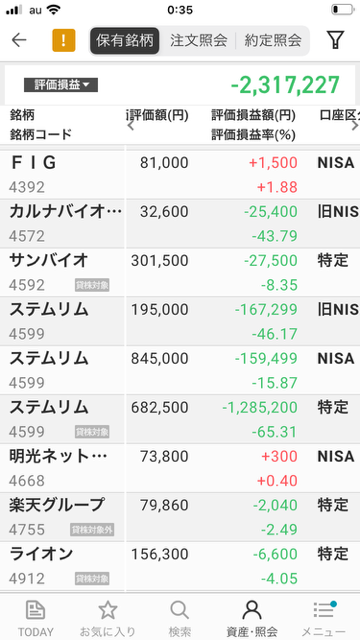This screenshot has width=360, height=640.
Task: Select the 保有銘柄 tab
Action: pos(124,40)
